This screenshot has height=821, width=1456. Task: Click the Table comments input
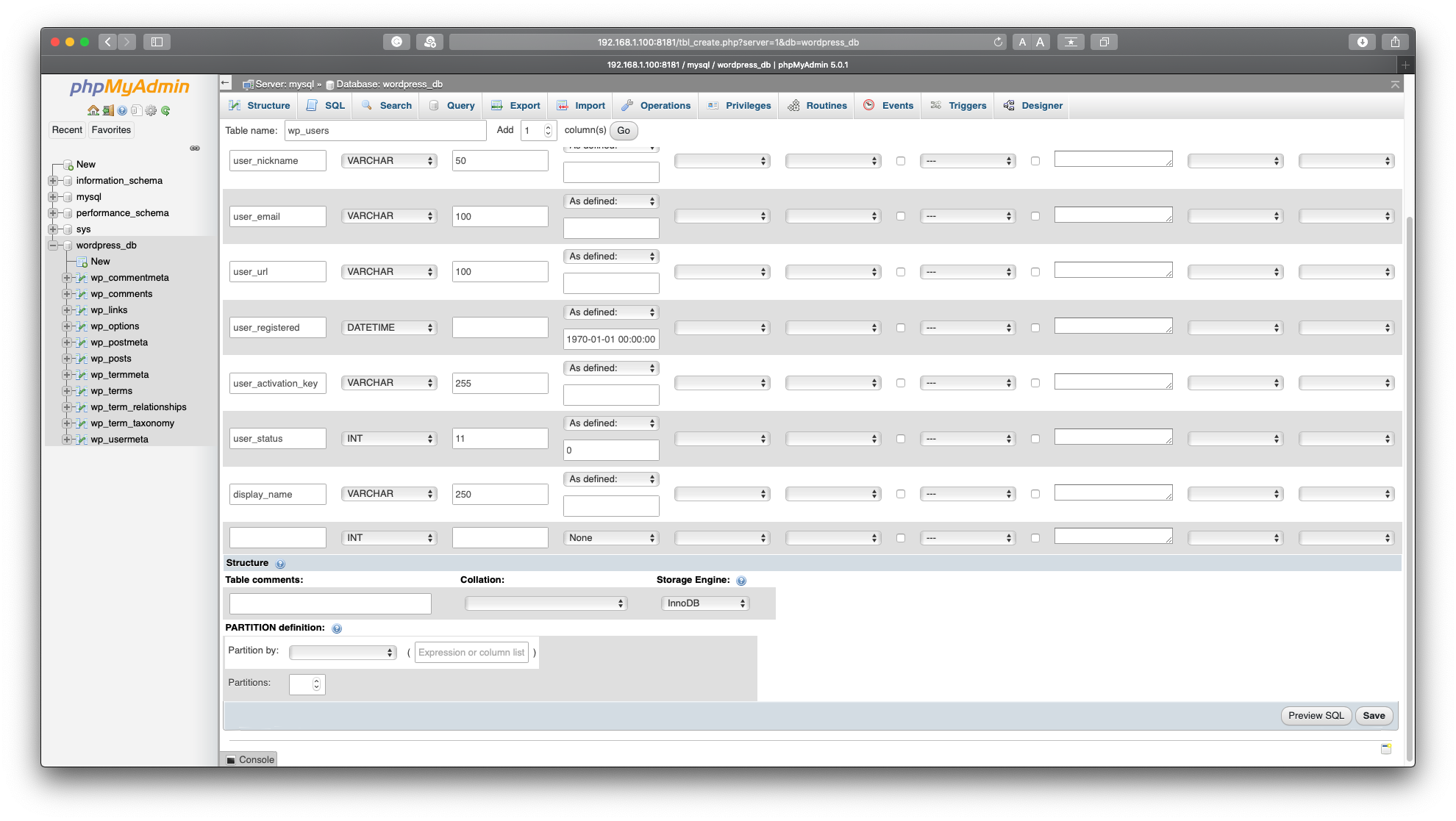click(330, 604)
